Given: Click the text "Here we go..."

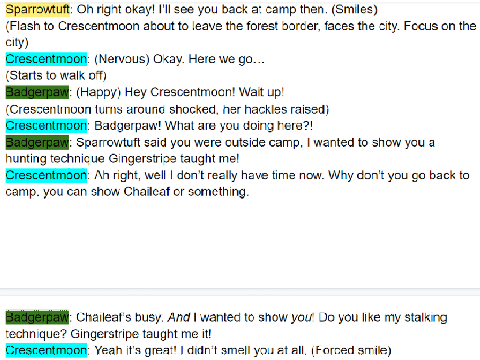Looking at the screenshot, I should pos(227,59).
